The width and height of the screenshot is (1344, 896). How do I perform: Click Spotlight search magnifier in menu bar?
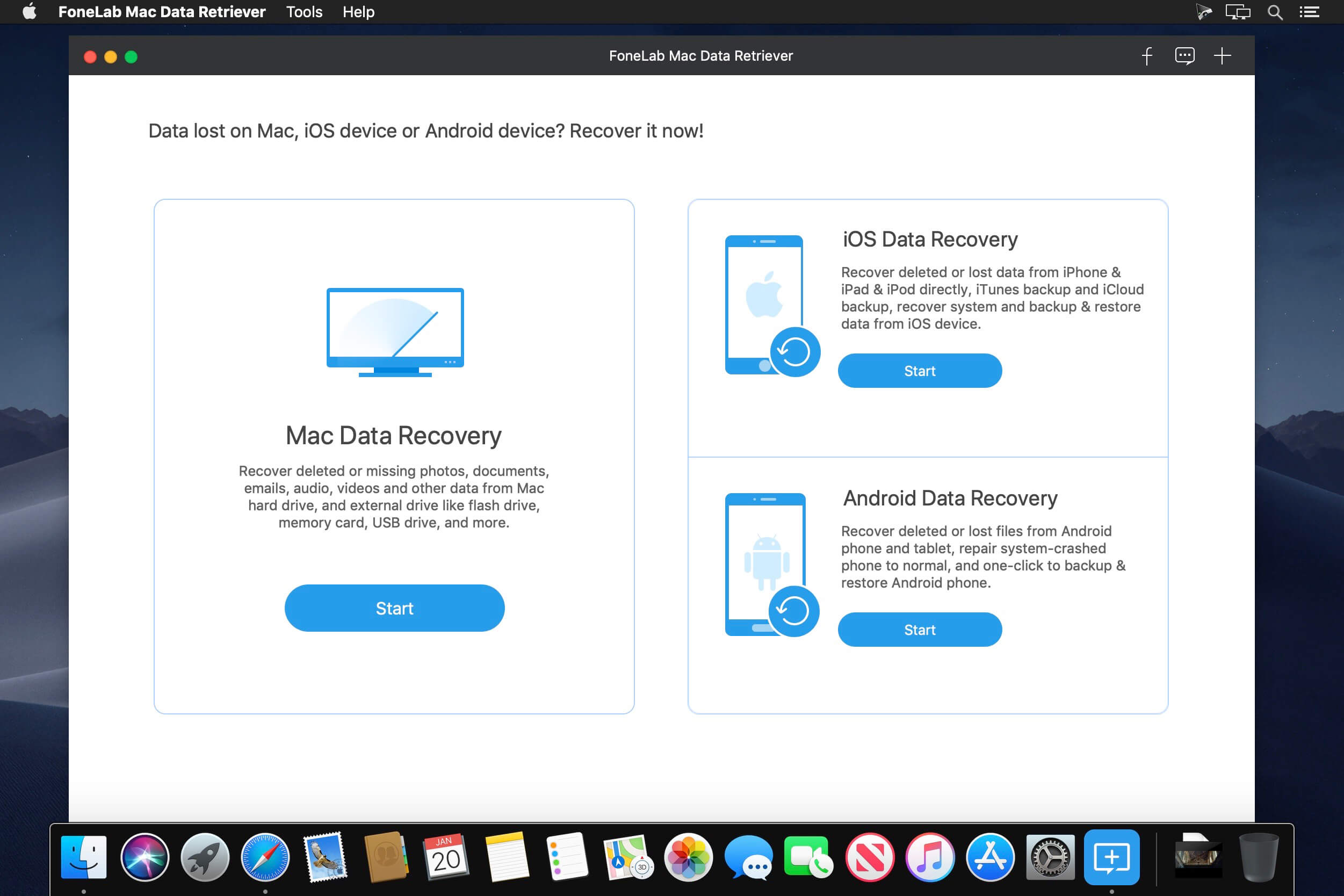[x=1275, y=12]
